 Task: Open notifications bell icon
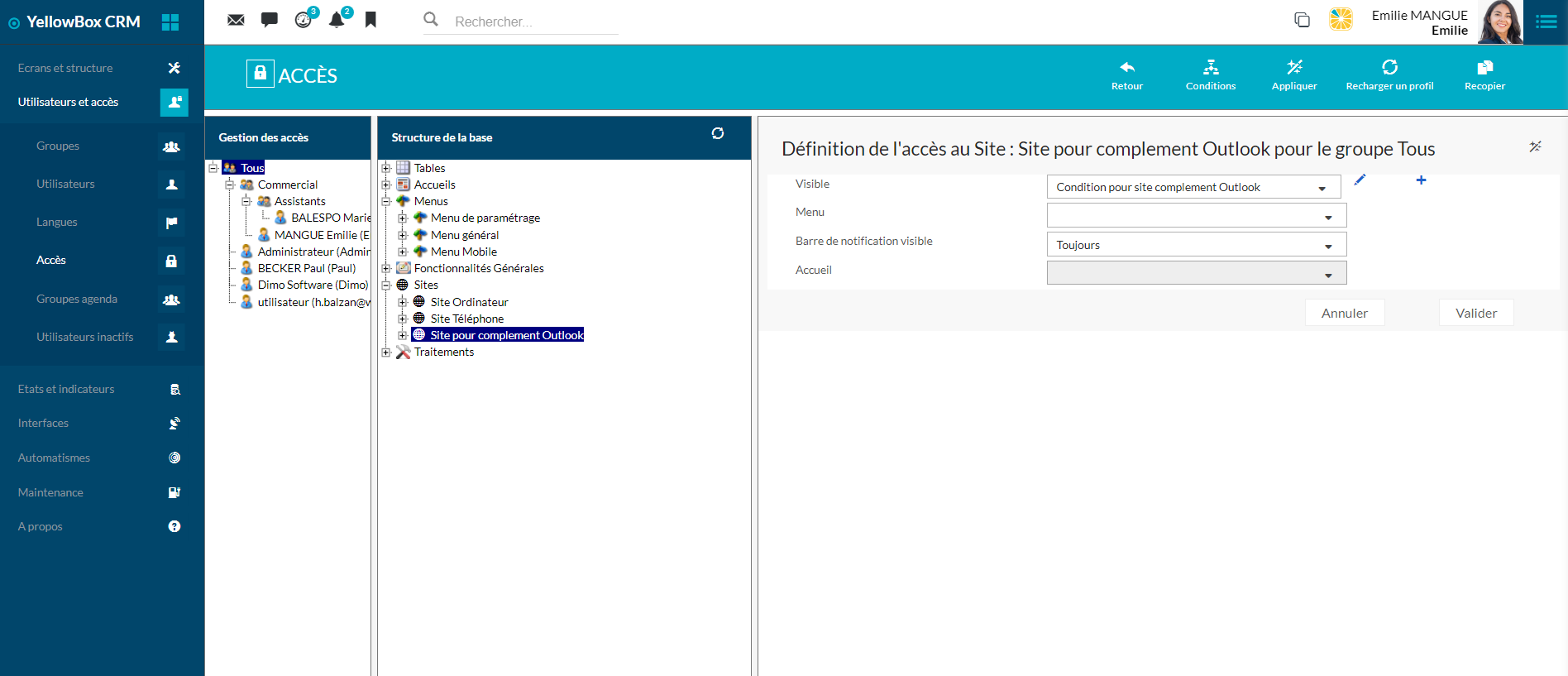coord(337,20)
